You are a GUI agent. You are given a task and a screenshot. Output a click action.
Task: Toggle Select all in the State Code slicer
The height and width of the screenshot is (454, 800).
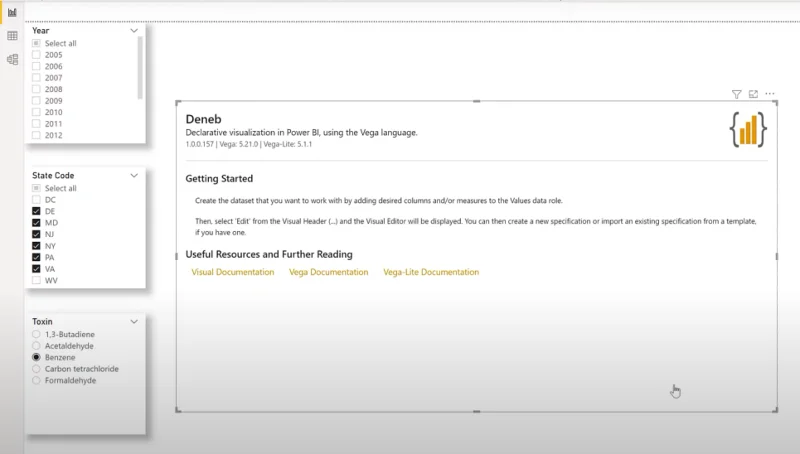pos(36,188)
